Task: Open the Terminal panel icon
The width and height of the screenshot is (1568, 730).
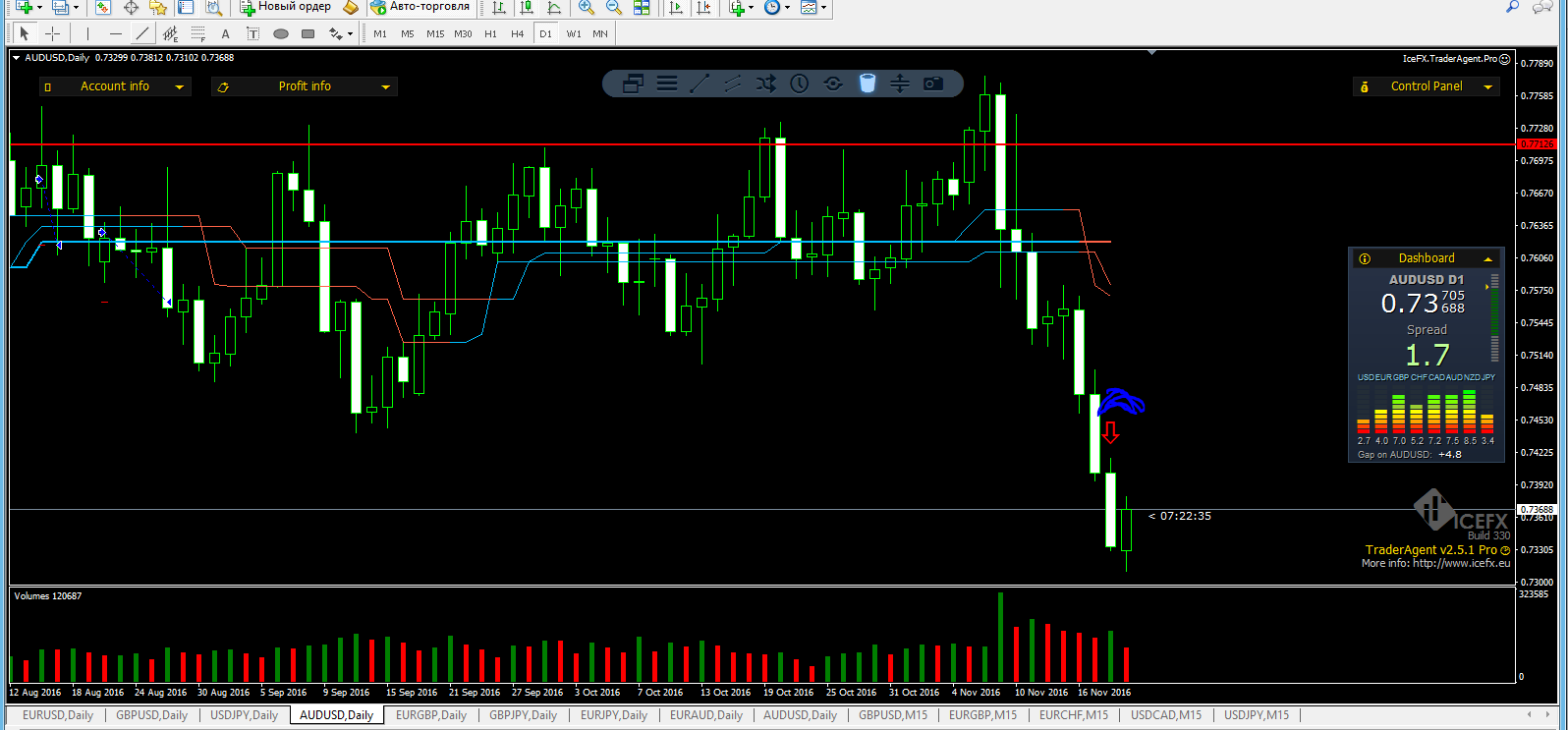Action: coord(186,7)
